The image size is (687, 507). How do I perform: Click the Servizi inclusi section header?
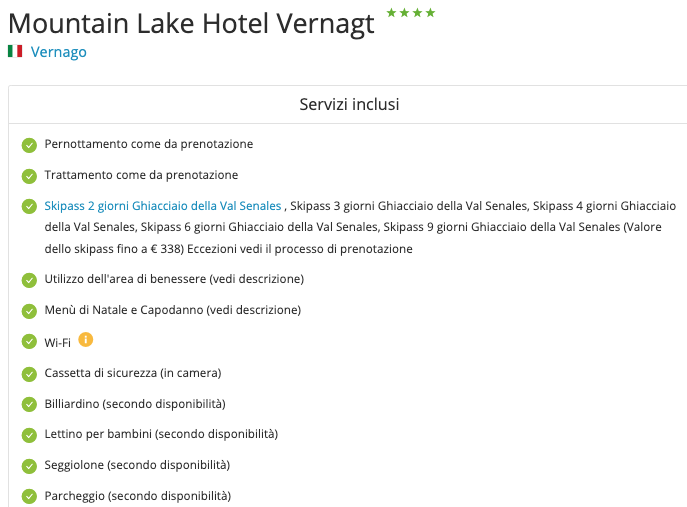[349, 104]
